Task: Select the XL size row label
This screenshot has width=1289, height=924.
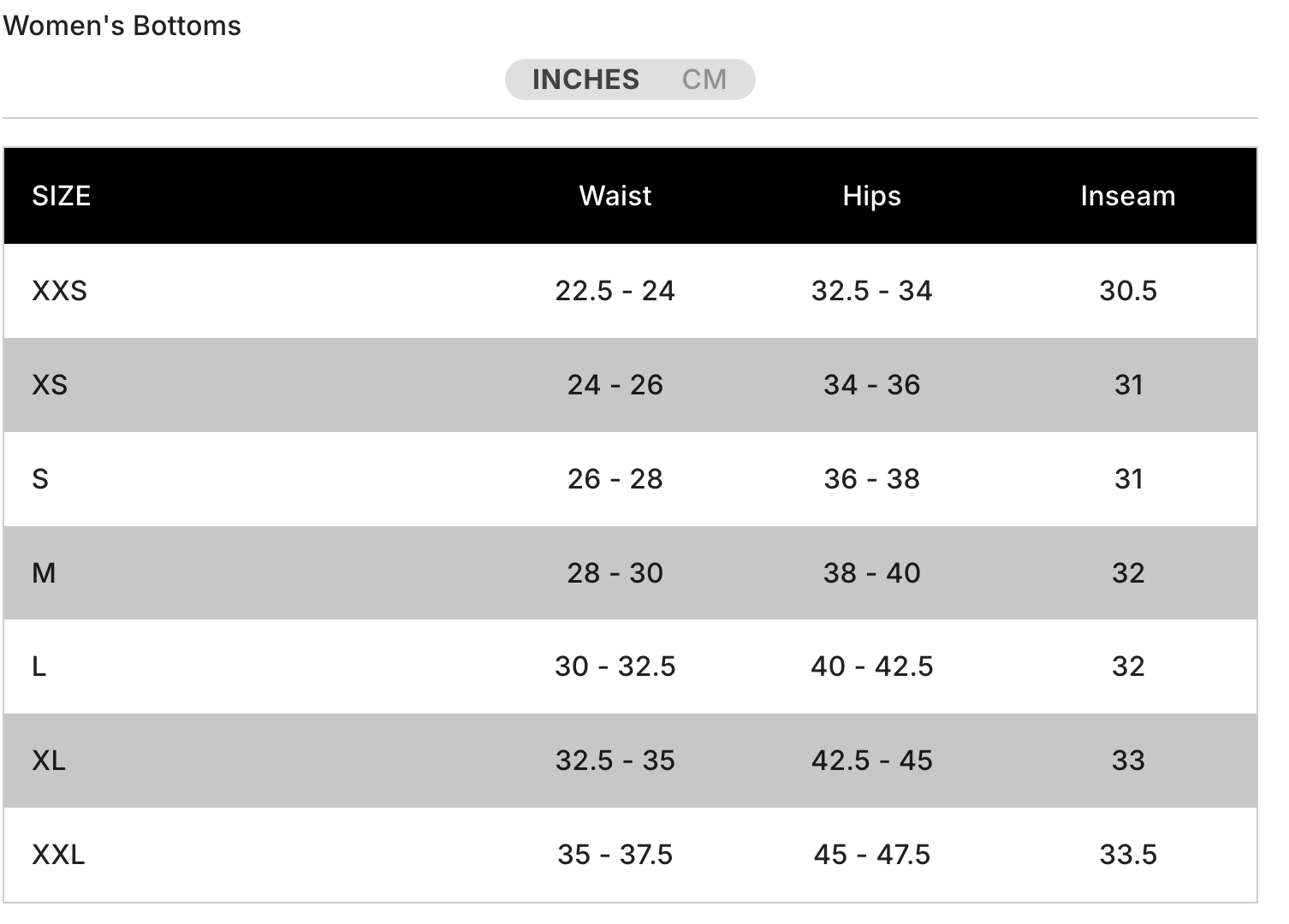Action: tap(49, 761)
